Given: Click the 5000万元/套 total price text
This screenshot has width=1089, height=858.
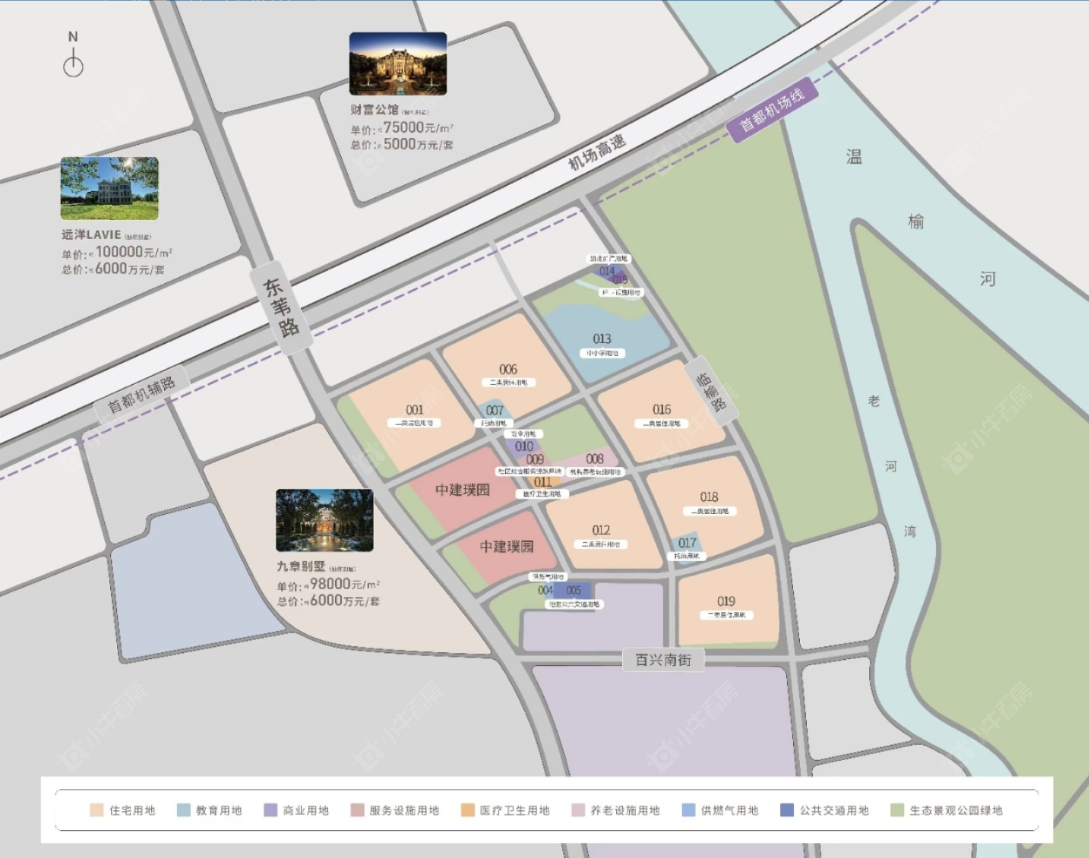Looking at the screenshot, I should (x=418, y=145).
